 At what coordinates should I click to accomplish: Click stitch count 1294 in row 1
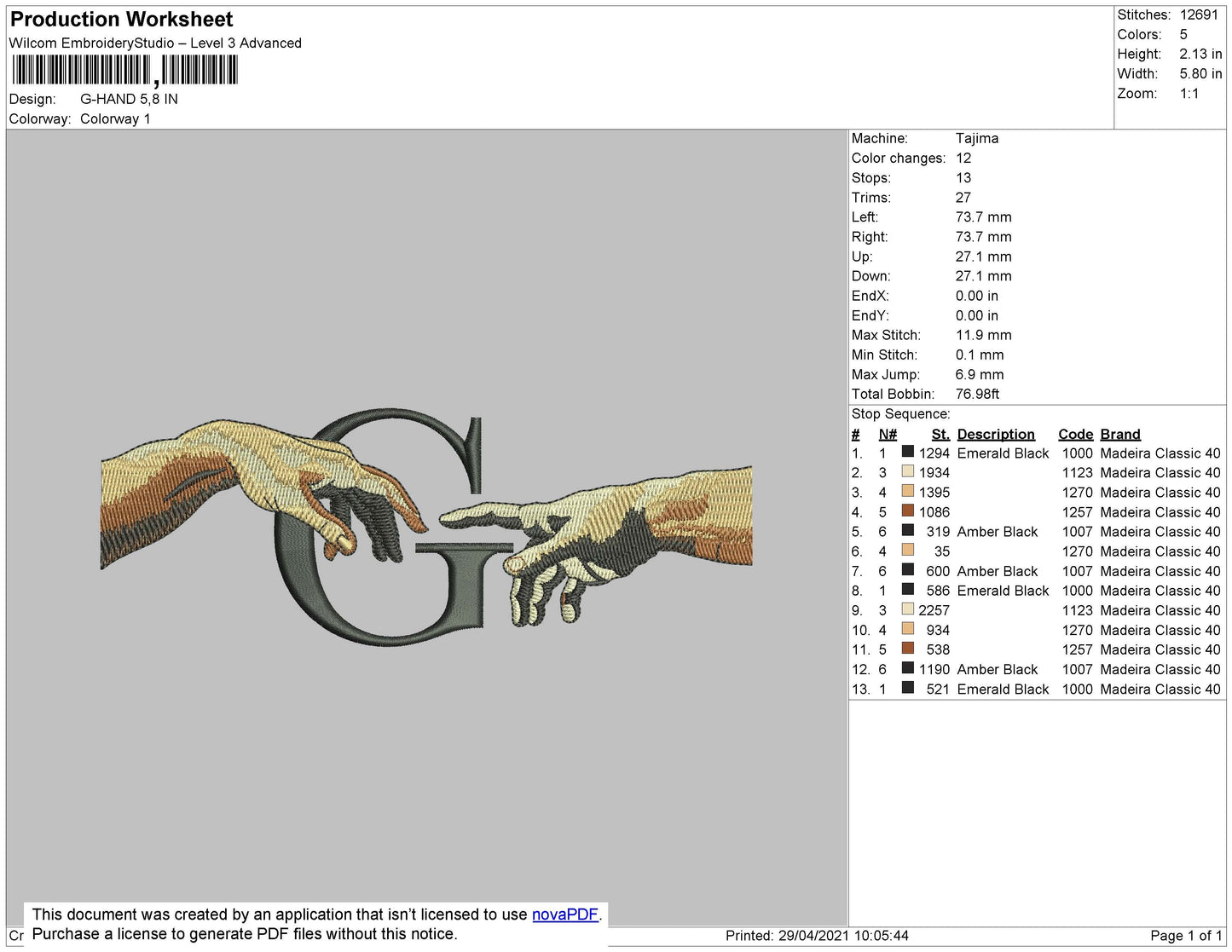coord(934,453)
